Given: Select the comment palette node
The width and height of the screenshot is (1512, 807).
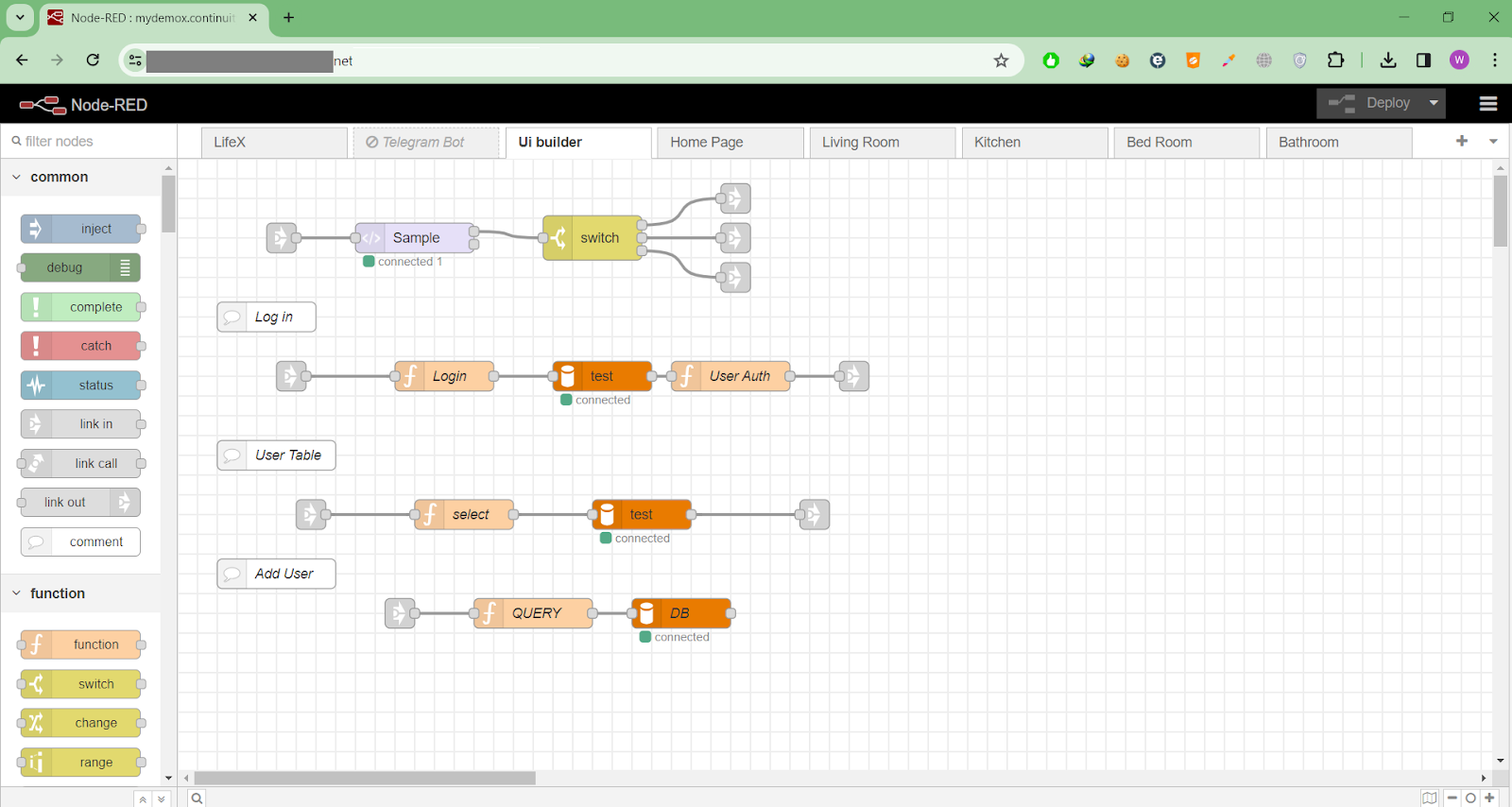Looking at the screenshot, I should pos(80,542).
